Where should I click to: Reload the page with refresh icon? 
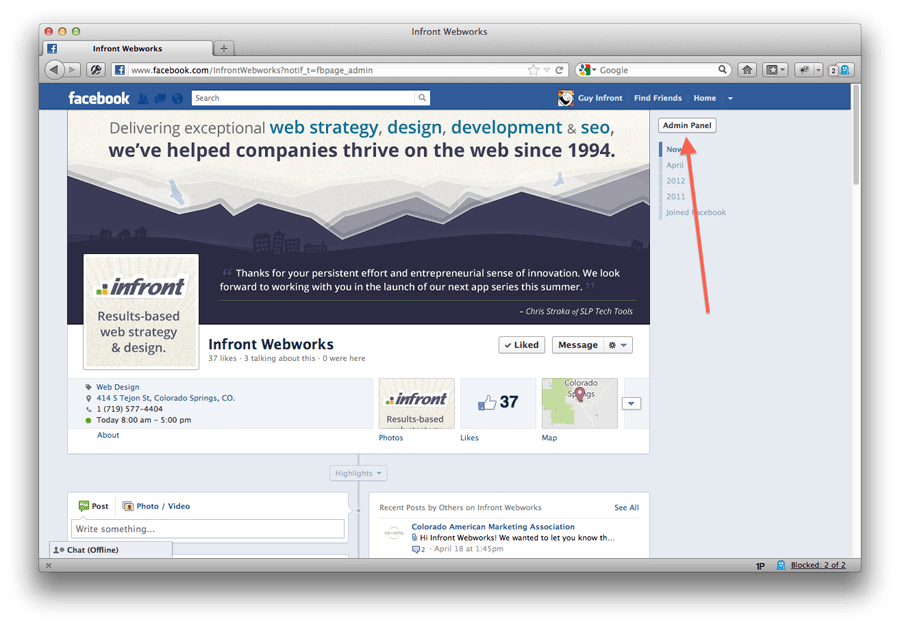(x=559, y=70)
